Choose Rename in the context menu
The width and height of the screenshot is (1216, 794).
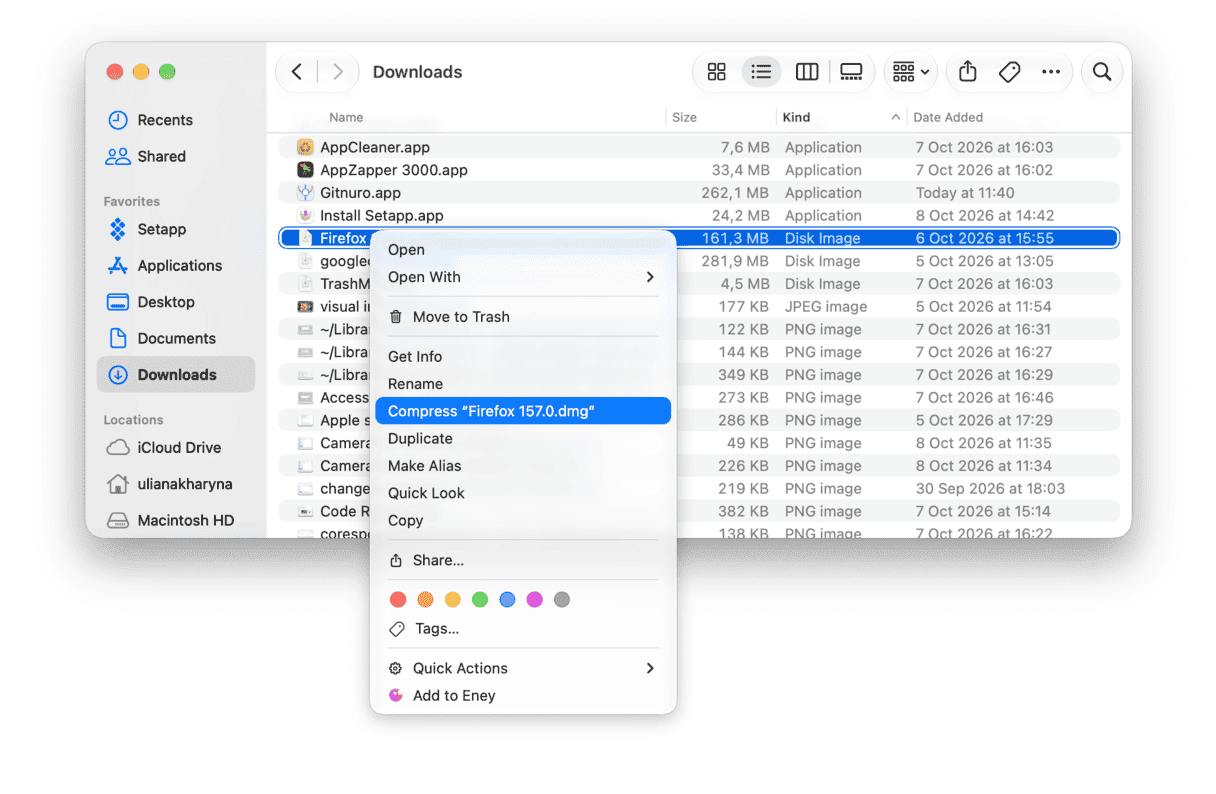523,384
